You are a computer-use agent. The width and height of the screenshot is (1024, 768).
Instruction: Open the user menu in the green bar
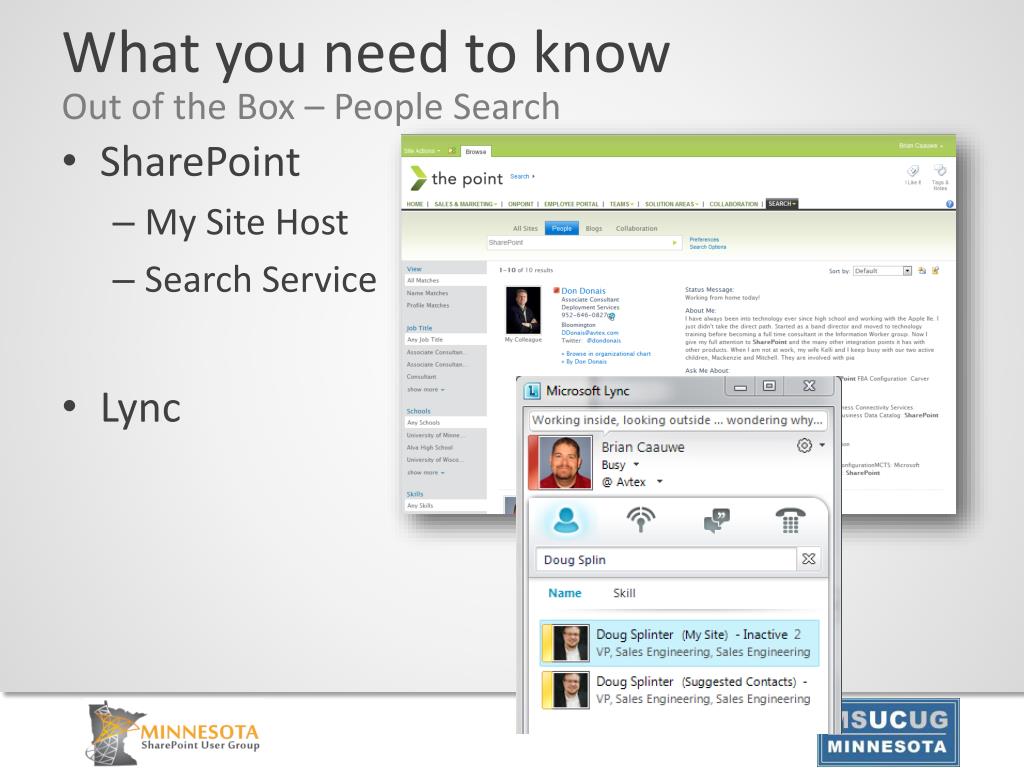tap(921, 146)
